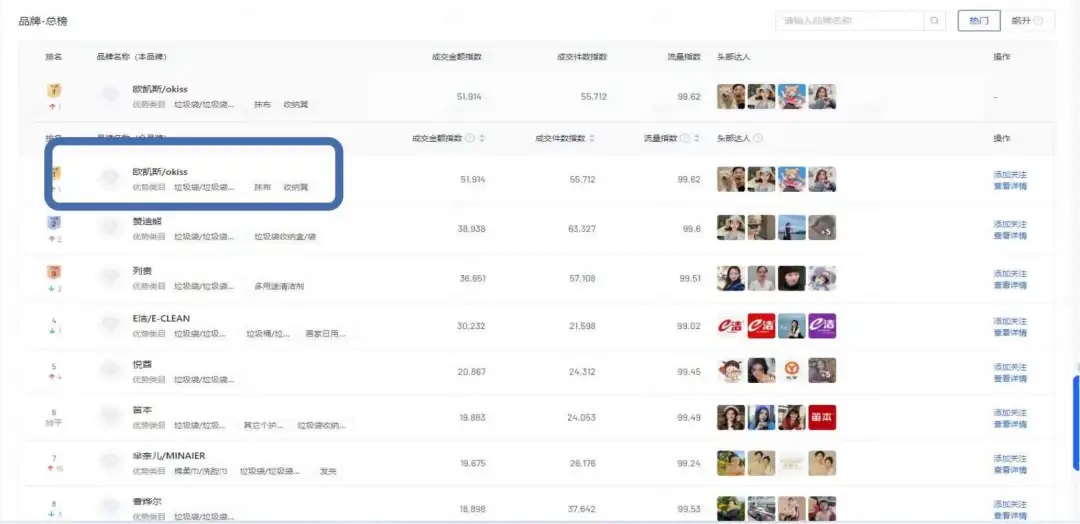Click the info icon on the 飙升 tab
The image size is (1080, 524).
click(1038, 21)
